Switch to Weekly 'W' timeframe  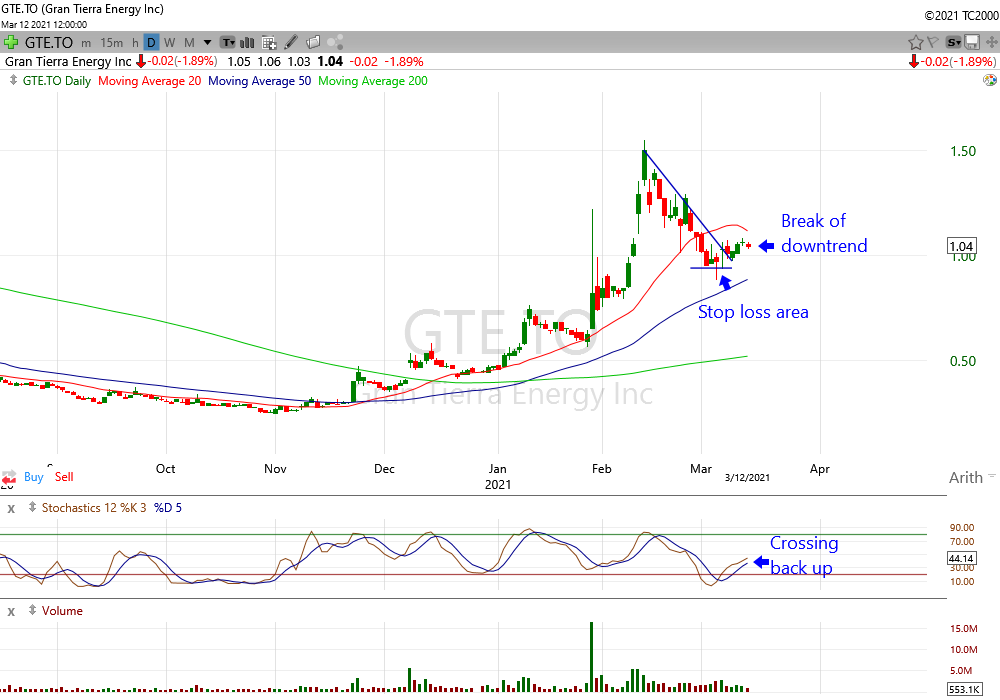[170, 43]
